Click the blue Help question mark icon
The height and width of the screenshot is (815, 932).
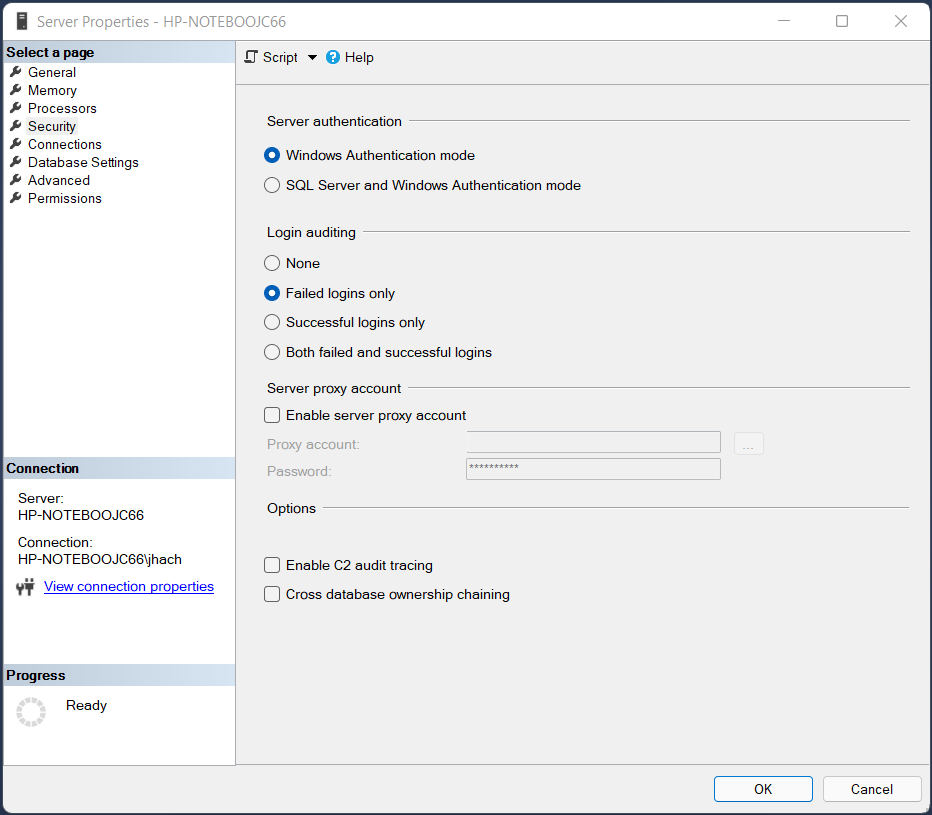[333, 57]
